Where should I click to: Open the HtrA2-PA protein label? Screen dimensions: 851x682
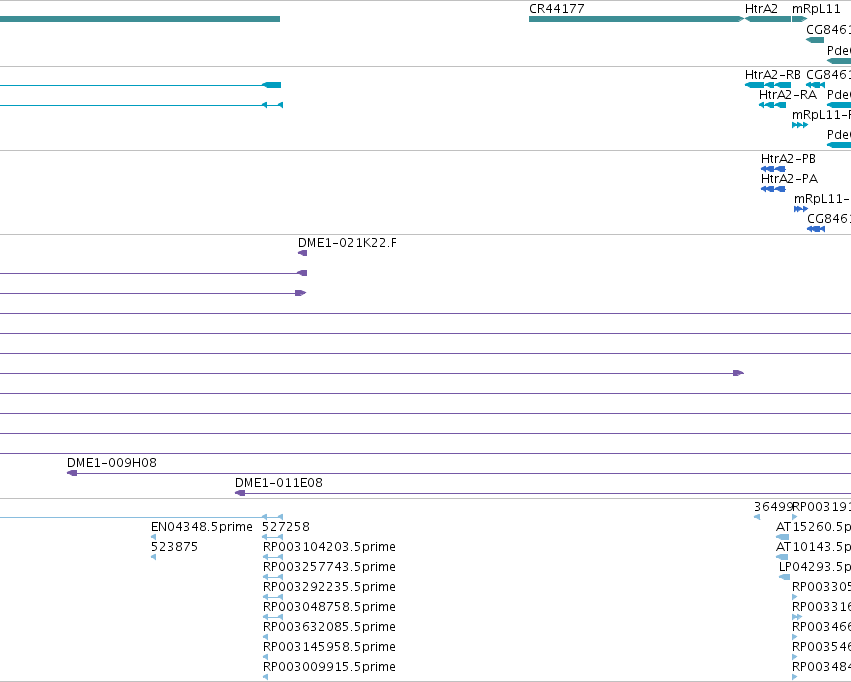[x=789, y=179]
